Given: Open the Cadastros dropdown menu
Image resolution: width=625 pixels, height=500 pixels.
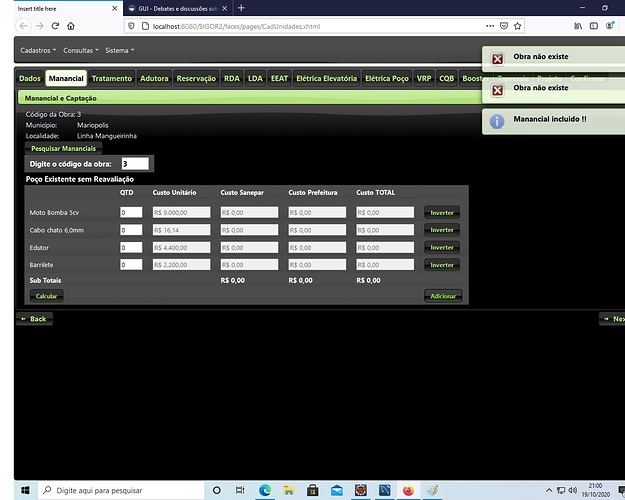Looking at the screenshot, I should 38,50.
